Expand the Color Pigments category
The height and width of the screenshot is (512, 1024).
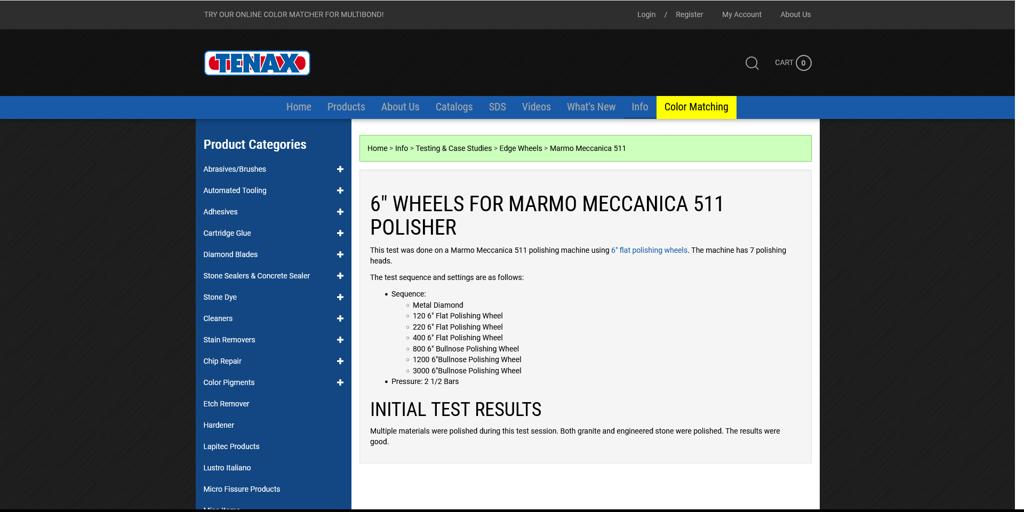(x=340, y=383)
